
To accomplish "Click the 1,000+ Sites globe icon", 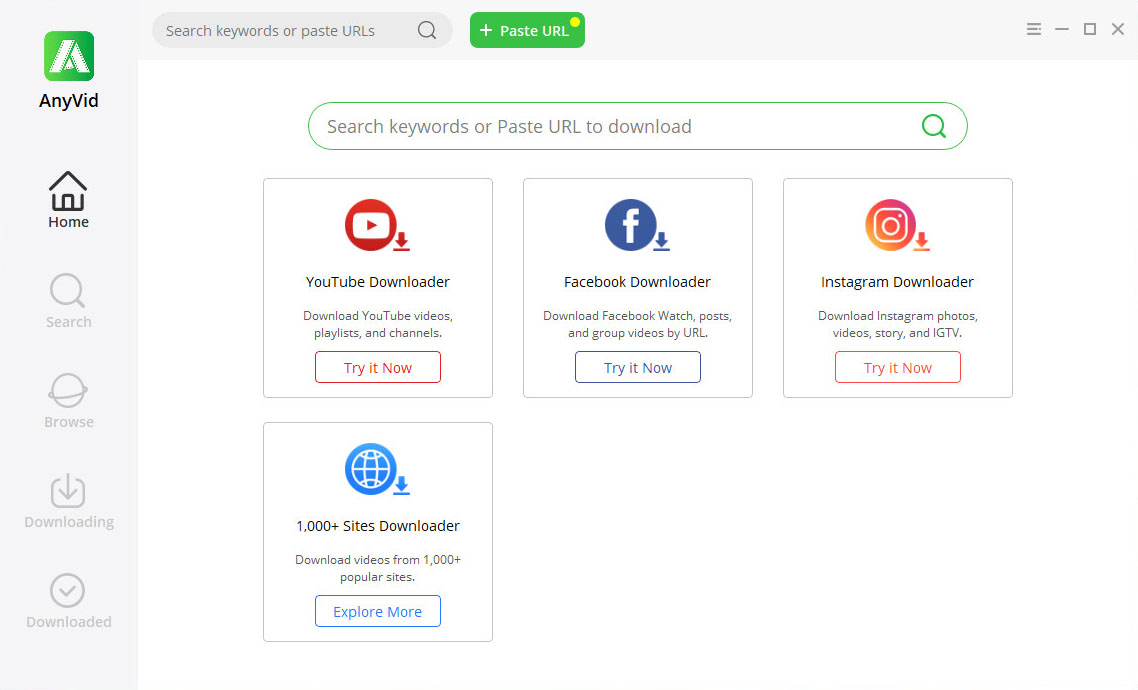I will click(376, 470).
